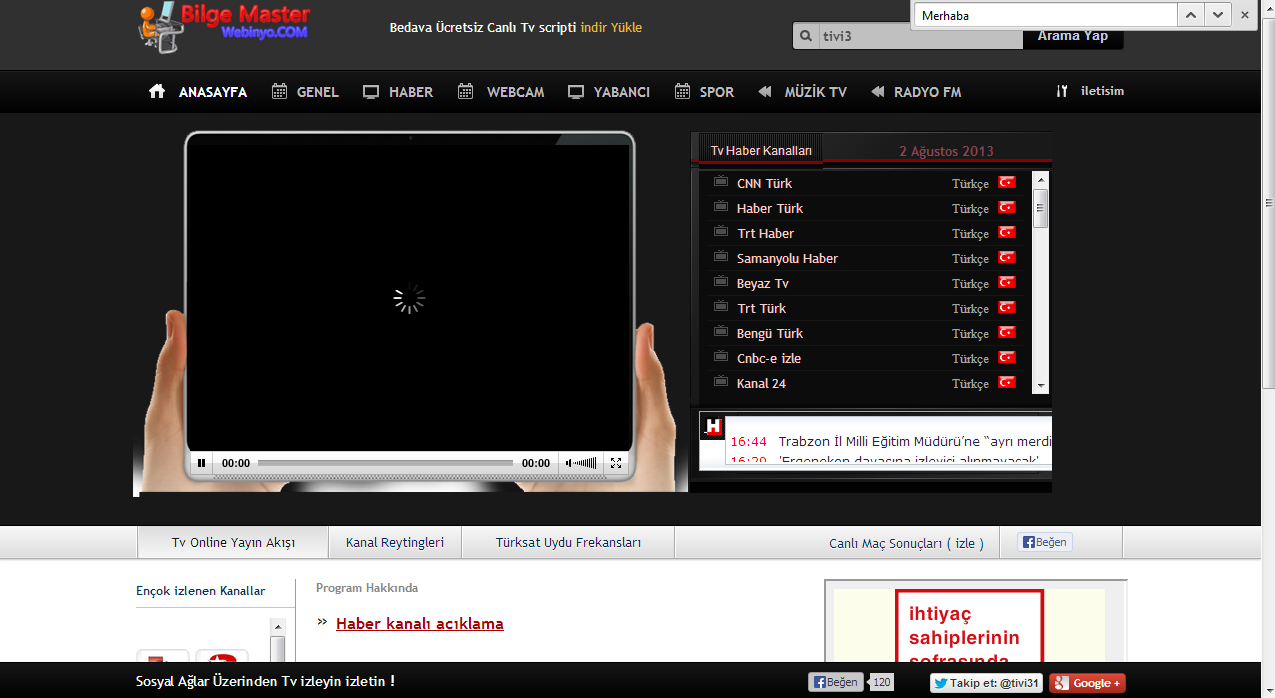Select the Bengü Türk channel
This screenshot has height=698, width=1275.
click(770, 333)
